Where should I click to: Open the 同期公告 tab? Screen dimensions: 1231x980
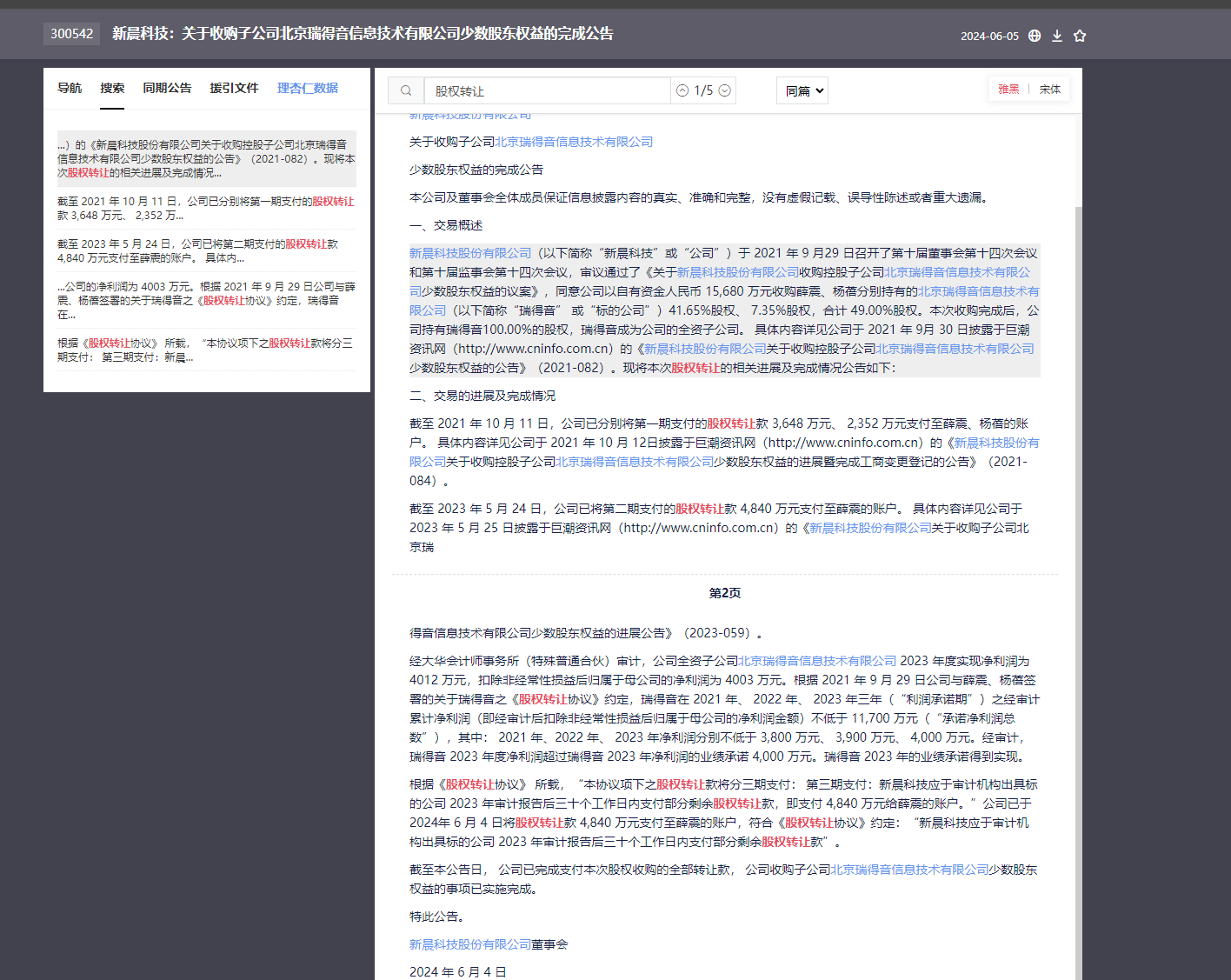click(x=167, y=88)
